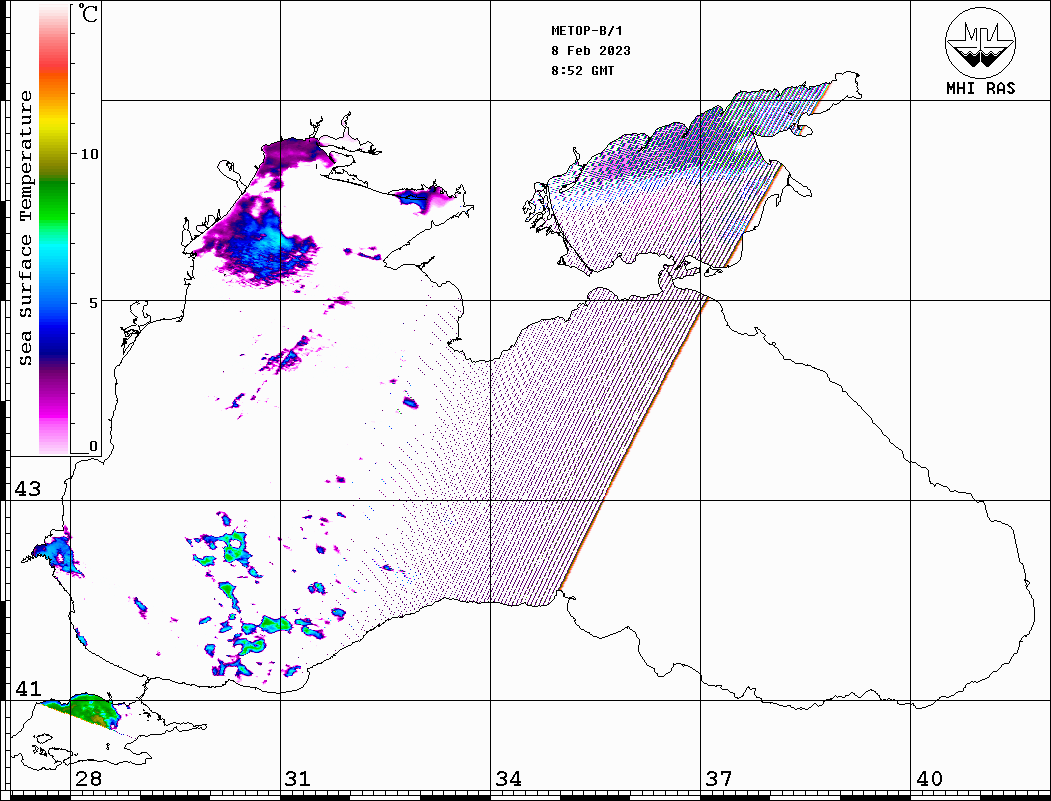Click longitude label '28'
Viewport: 1051px width, 801px height.
click(88, 779)
